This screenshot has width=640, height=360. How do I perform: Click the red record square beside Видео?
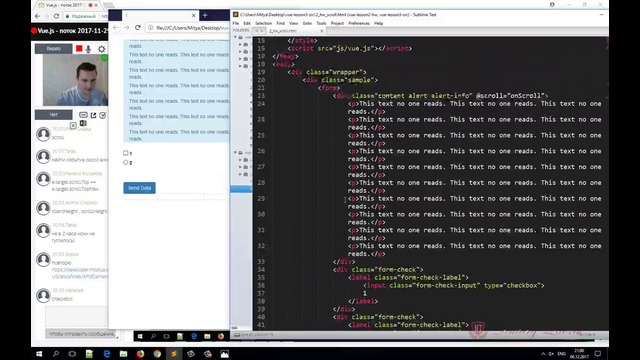(x=79, y=49)
